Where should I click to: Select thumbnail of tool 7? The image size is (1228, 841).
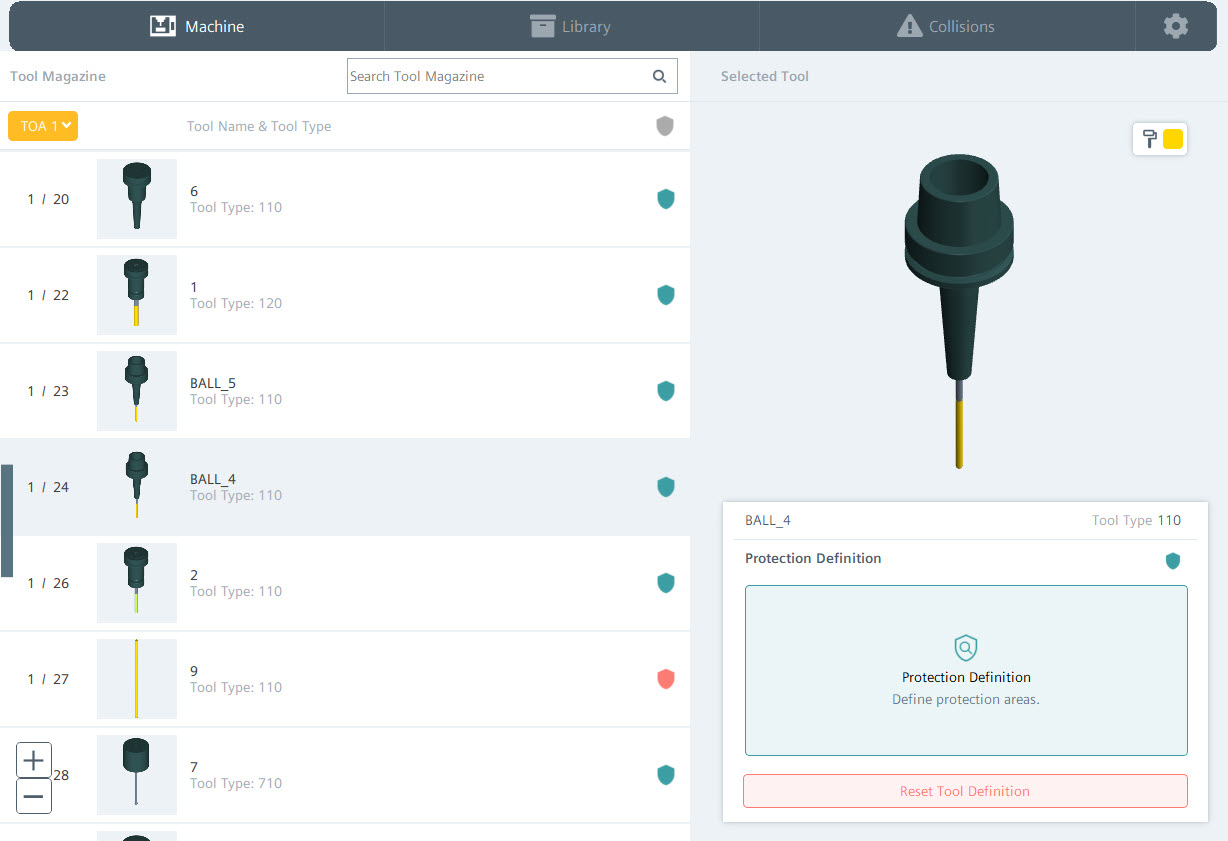pos(137,775)
